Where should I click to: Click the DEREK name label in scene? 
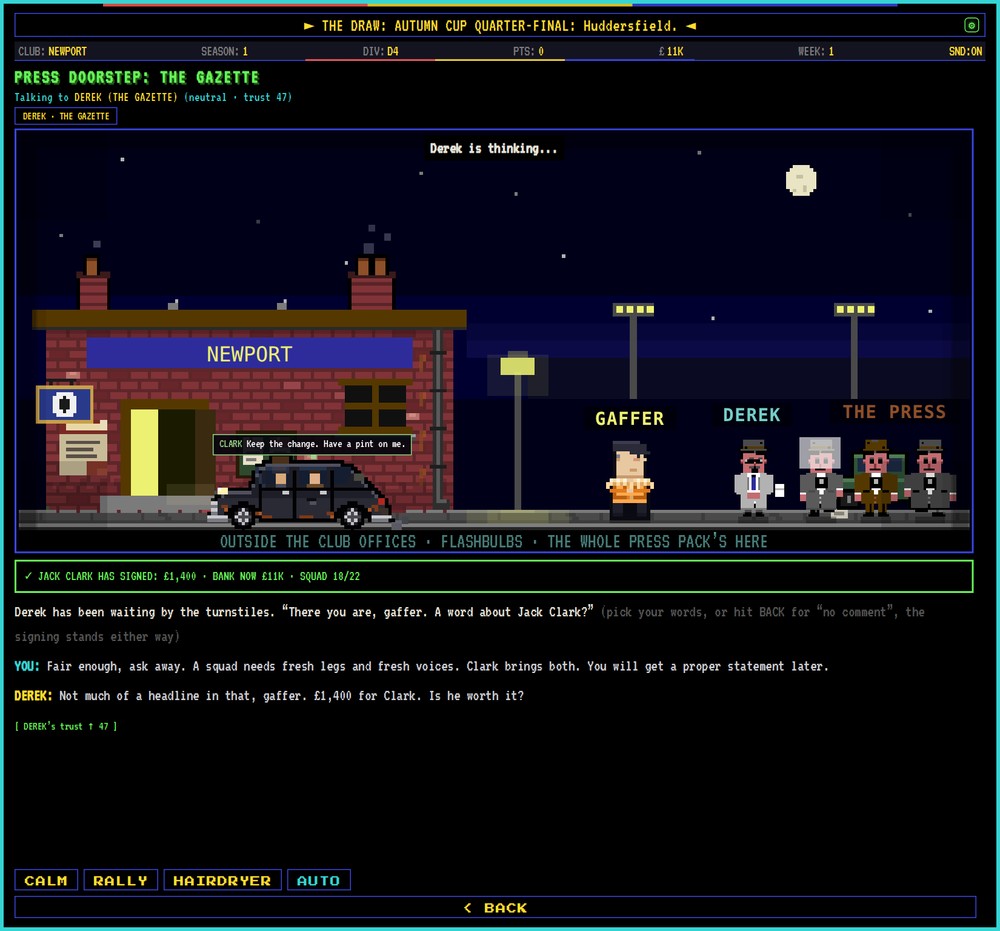click(x=752, y=415)
